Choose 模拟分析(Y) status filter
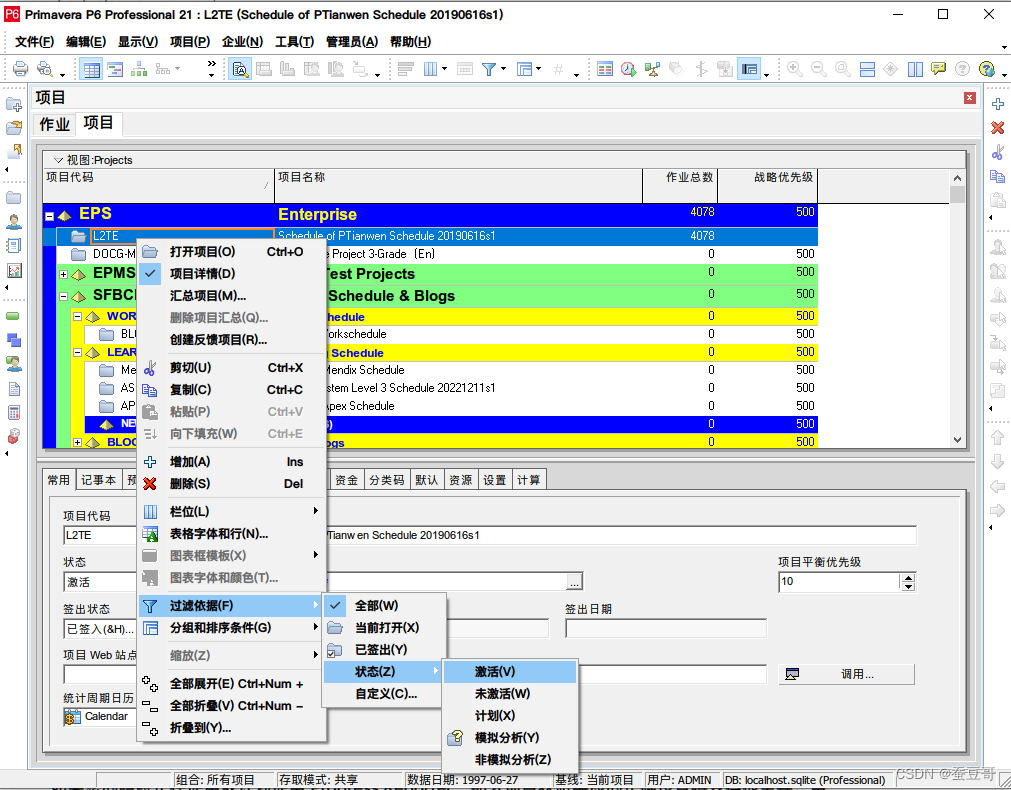The width and height of the screenshot is (1011, 790). click(x=510, y=737)
